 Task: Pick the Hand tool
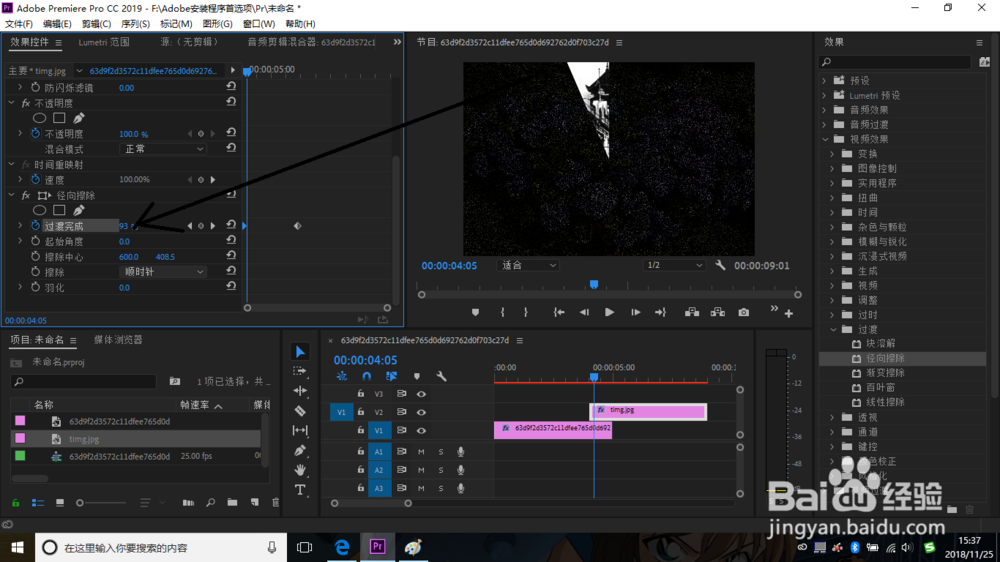click(x=300, y=470)
